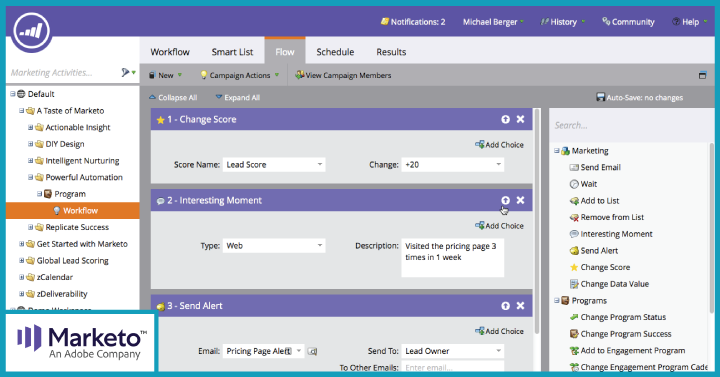Open the Campaign Actions menu
Screen dimensions: 720x377
click(x=240, y=75)
